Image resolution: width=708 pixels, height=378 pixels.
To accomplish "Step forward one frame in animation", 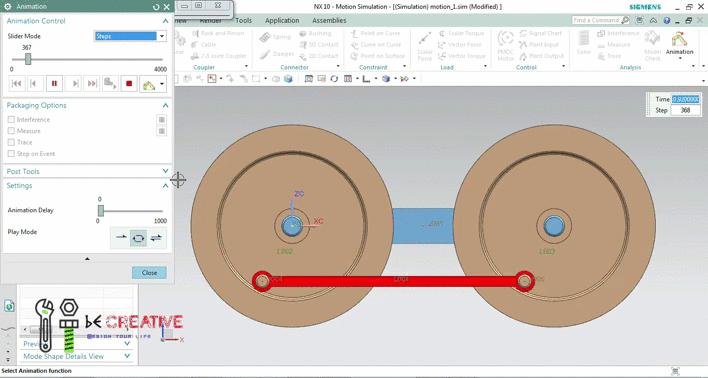I will point(73,84).
